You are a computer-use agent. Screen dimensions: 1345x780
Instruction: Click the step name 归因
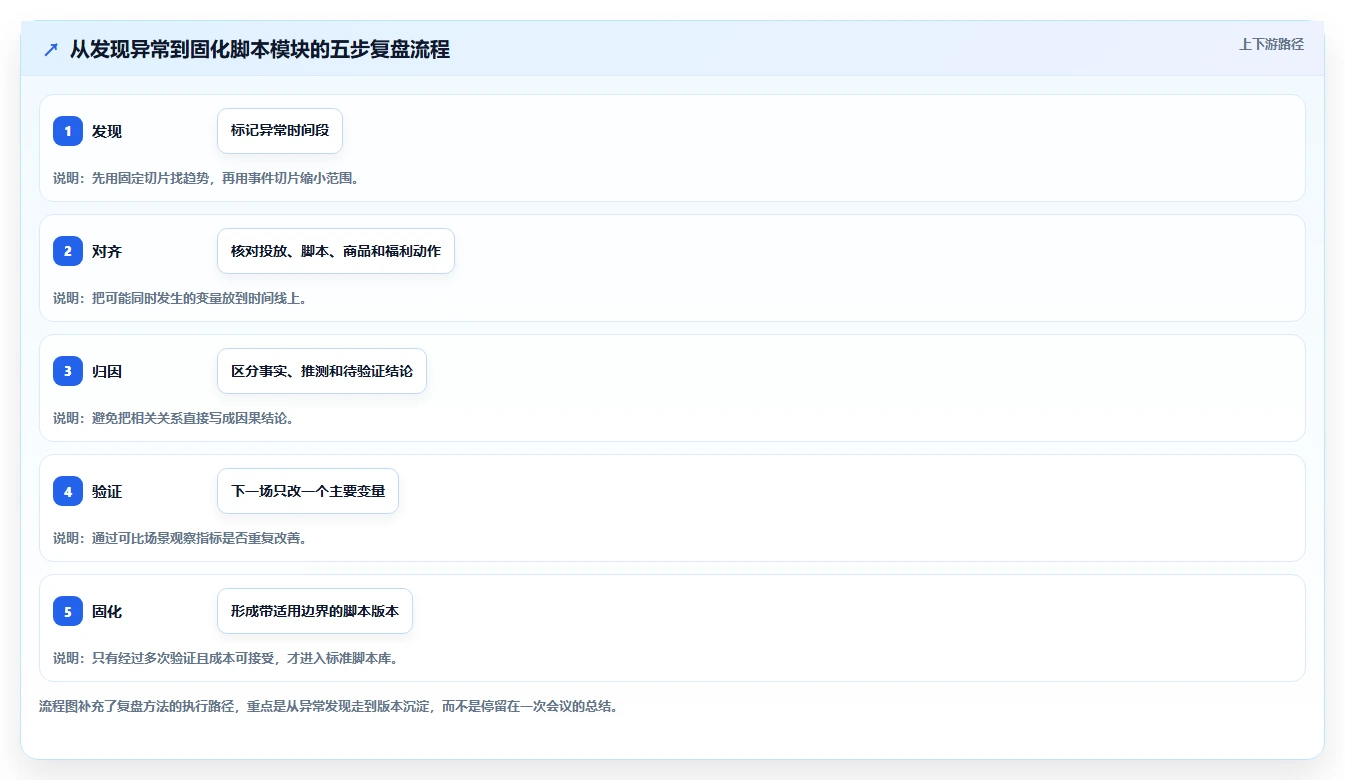pyautogui.click(x=107, y=371)
